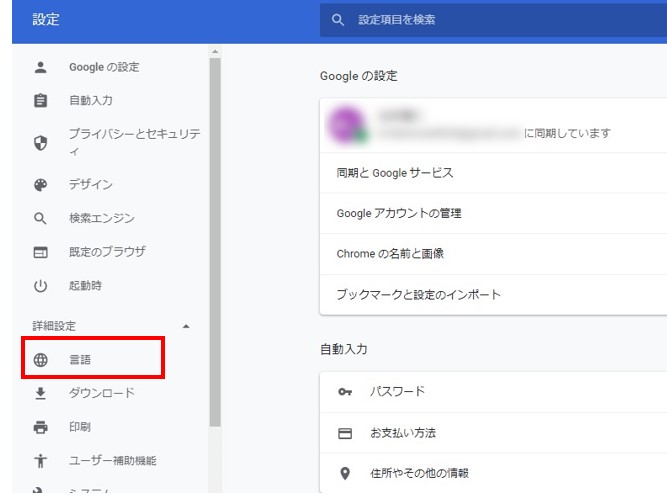Open 住所やその他の情報 row

[x=493, y=473]
